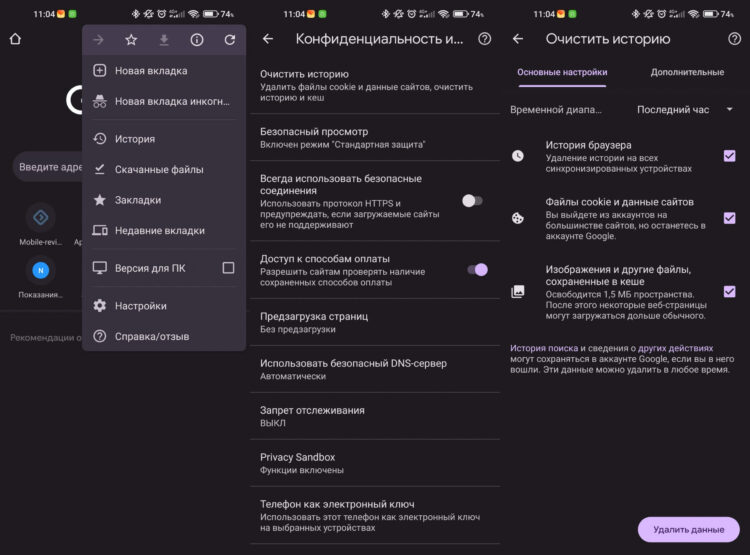The width and height of the screenshot is (750, 555).
Task: Reload page with refresh icon
Action: (x=230, y=40)
